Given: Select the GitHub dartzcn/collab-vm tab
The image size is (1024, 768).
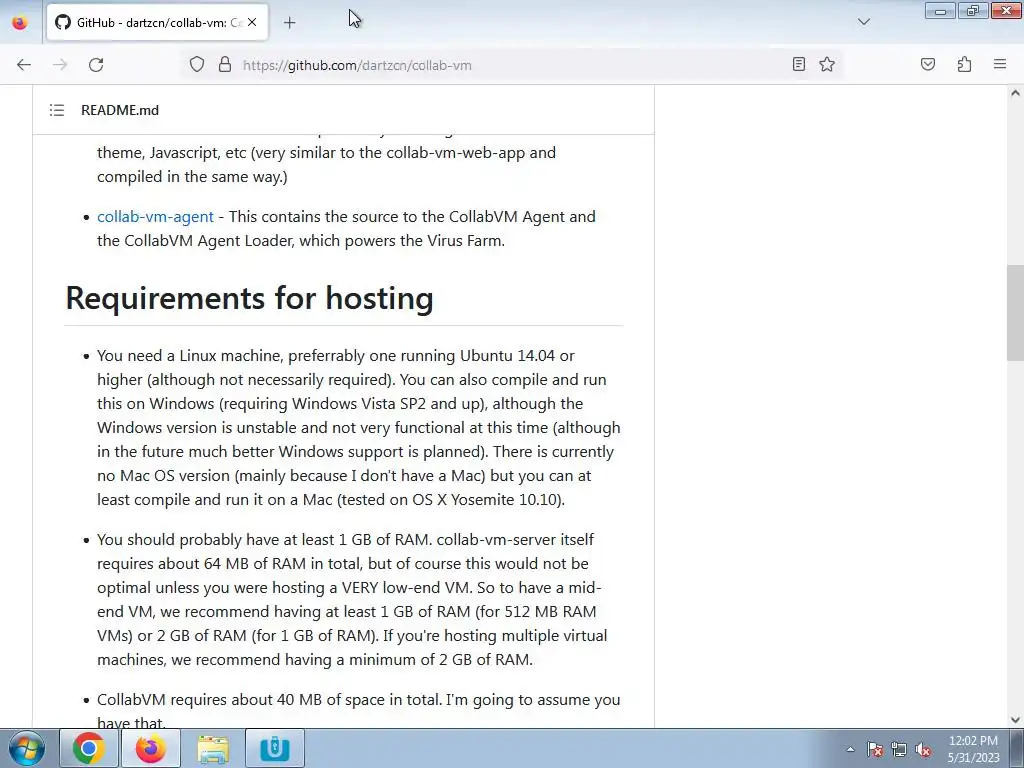Looking at the screenshot, I should [x=157, y=22].
